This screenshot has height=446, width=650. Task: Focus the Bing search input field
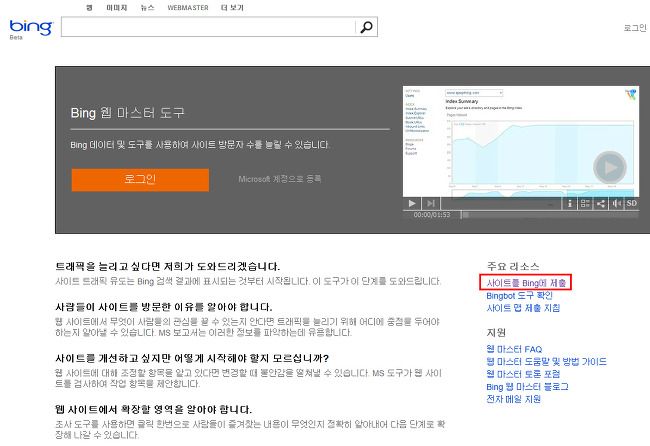pyautogui.click(x=208, y=27)
